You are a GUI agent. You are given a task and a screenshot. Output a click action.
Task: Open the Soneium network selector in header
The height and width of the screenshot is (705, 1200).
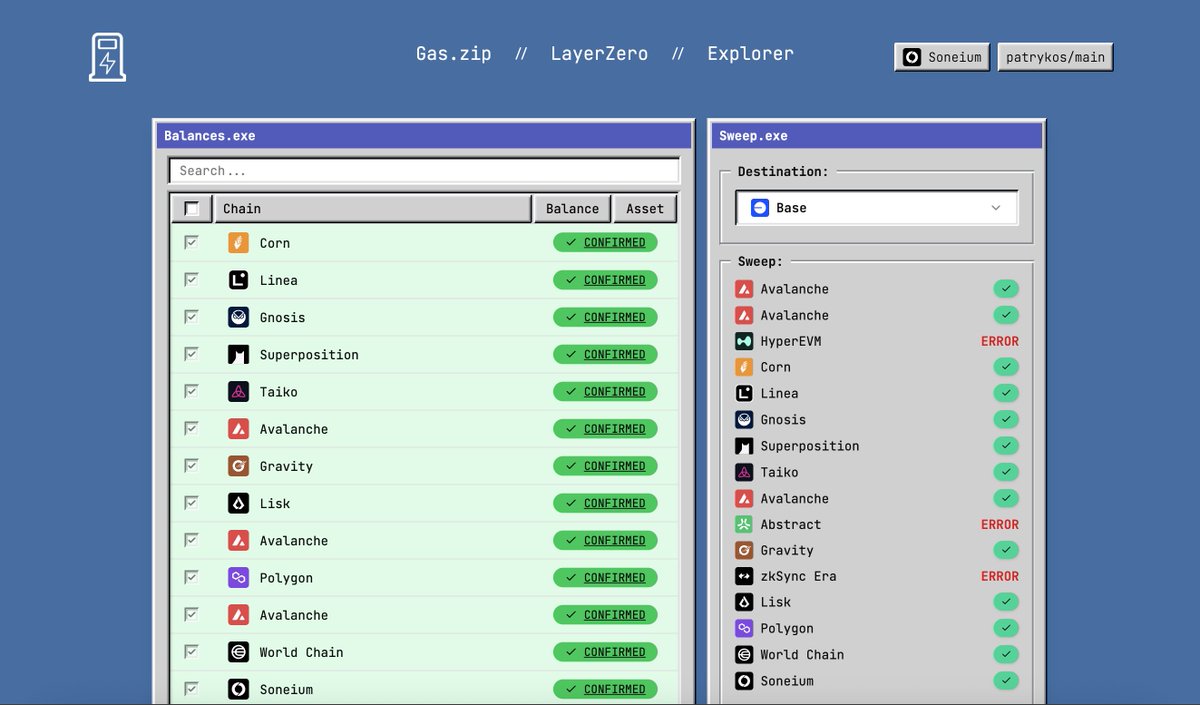pyautogui.click(x=942, y=57)
